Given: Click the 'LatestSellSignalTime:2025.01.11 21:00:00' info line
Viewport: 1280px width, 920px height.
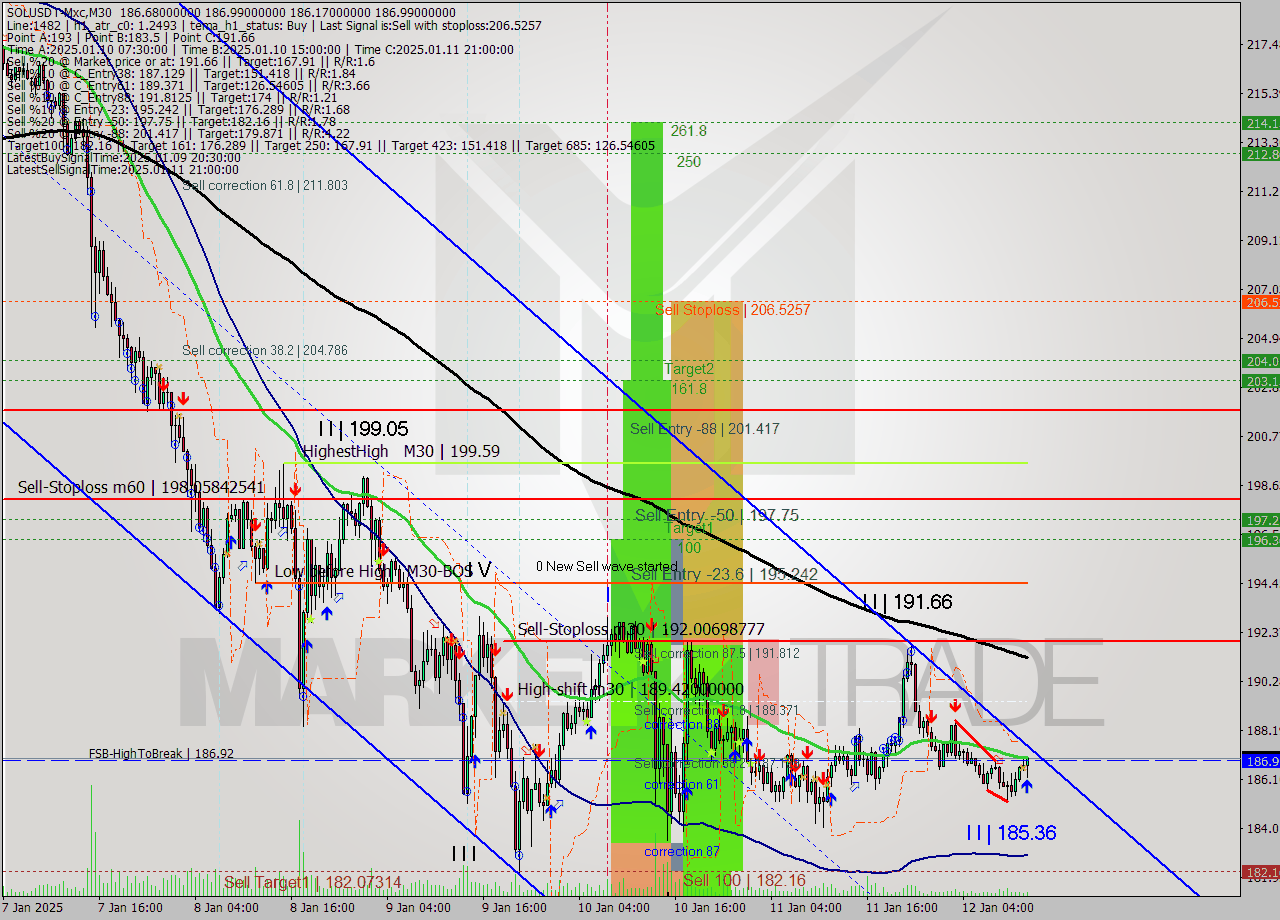Looking at the screenshot, I should (123, 170).
